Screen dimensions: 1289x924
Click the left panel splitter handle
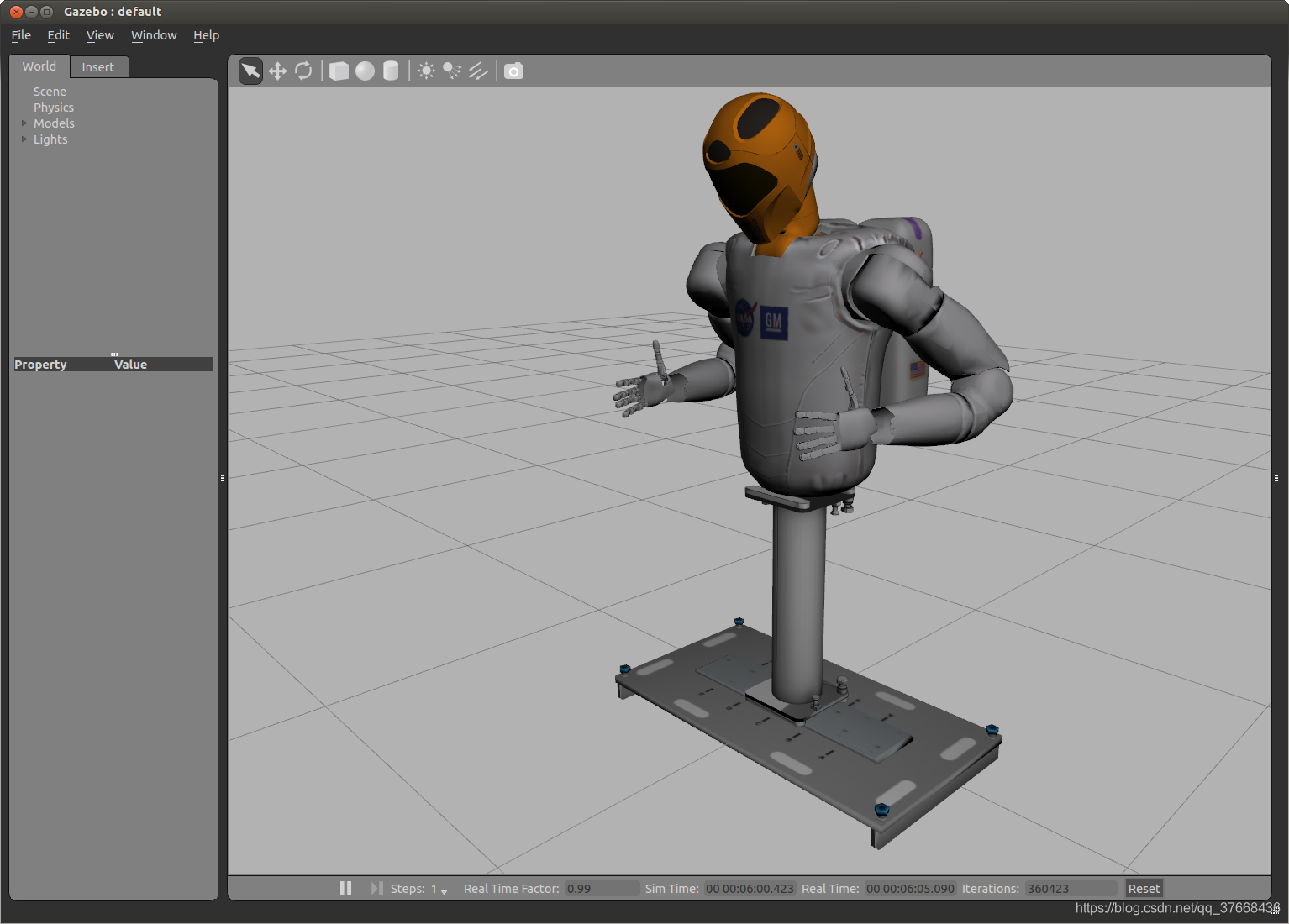223,478
